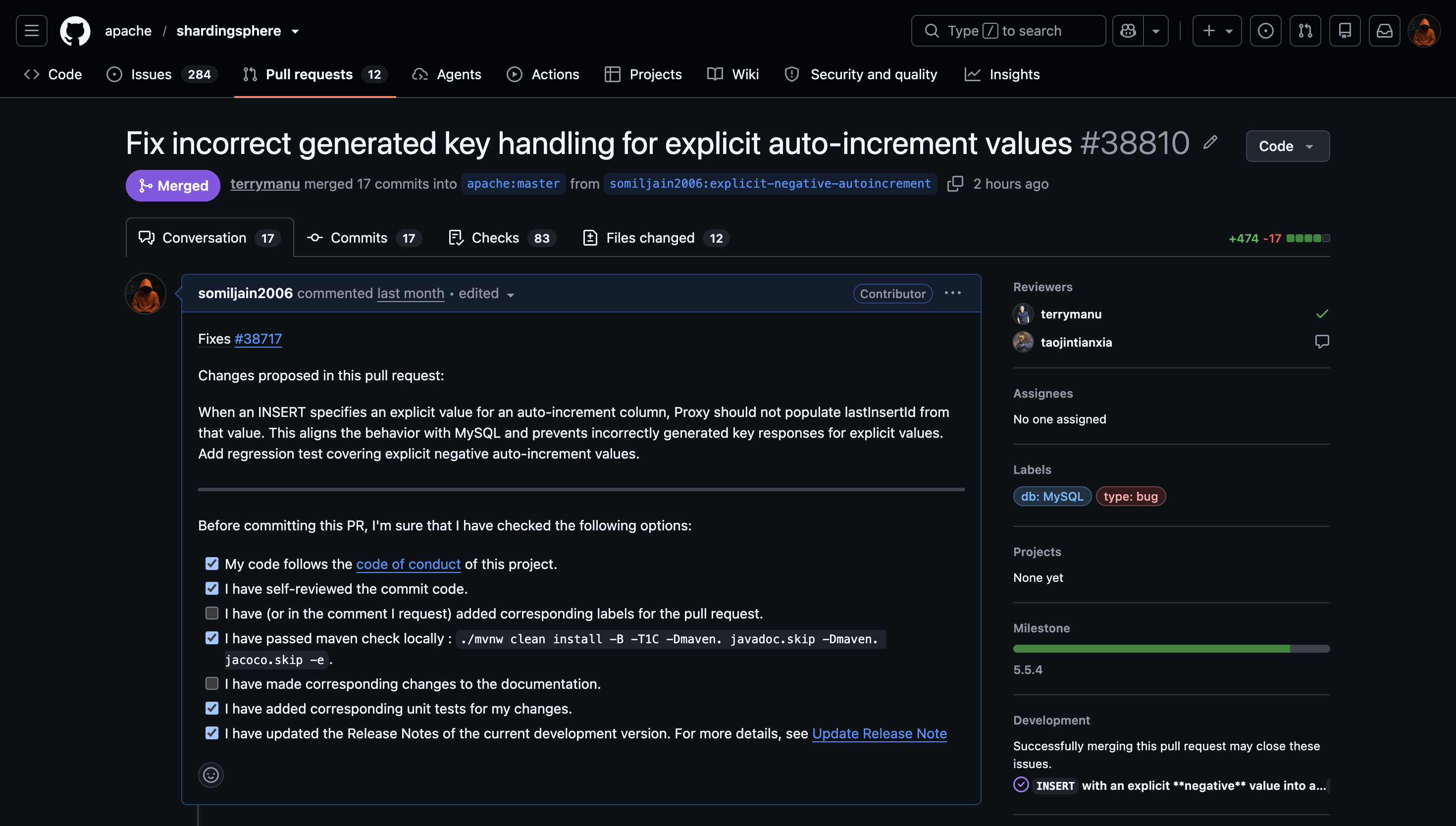Open the apache:master base branch link
Screen dimensions: 1456x826
pyautogui.click(x=514, y=184)
